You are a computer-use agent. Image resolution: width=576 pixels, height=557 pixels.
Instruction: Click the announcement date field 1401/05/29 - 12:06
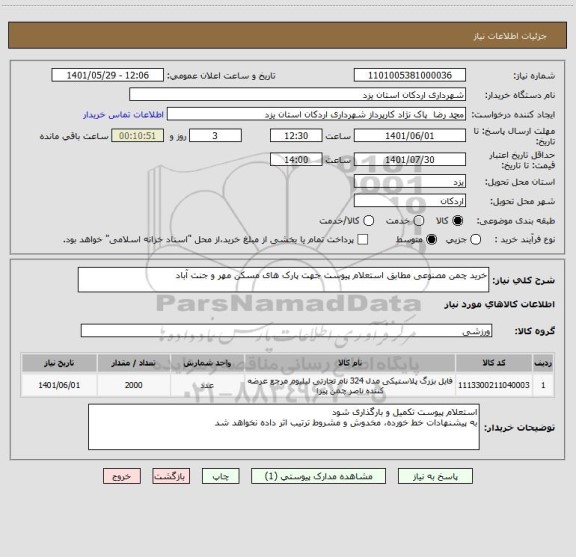pyautogui.click(x=108, y=75)
